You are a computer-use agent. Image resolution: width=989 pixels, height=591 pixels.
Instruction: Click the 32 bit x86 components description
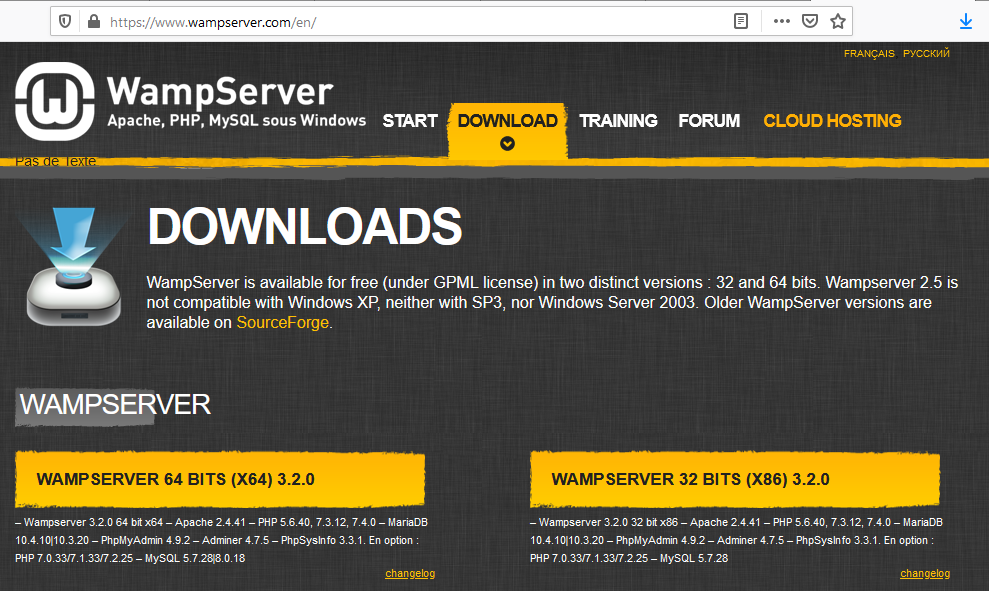[x=736, y=540]
